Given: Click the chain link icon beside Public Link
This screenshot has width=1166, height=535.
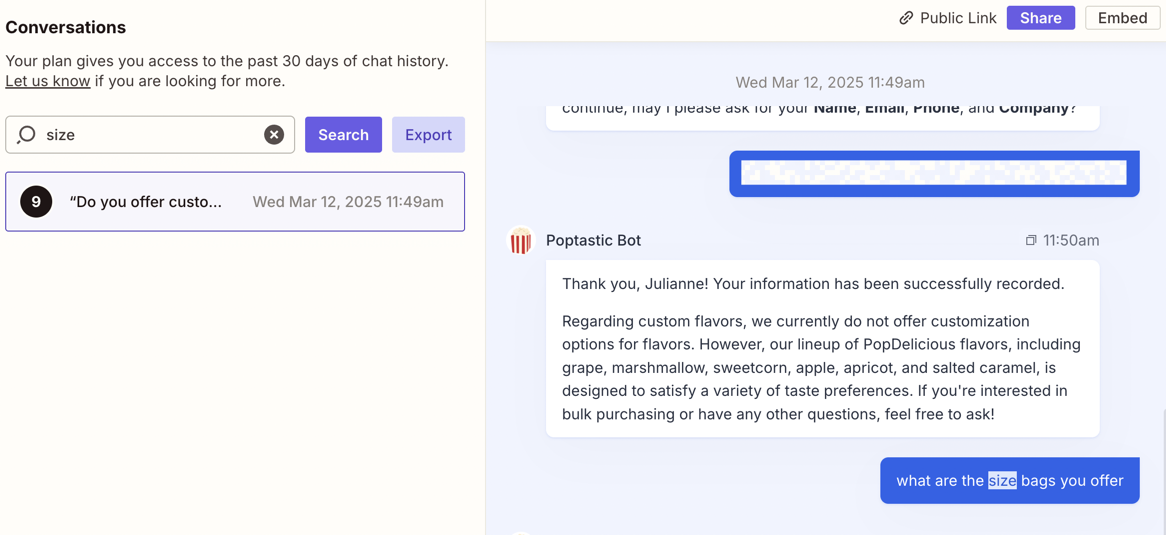Looking at the screenshot, I should pyautogui.click(x=906, y=18).
